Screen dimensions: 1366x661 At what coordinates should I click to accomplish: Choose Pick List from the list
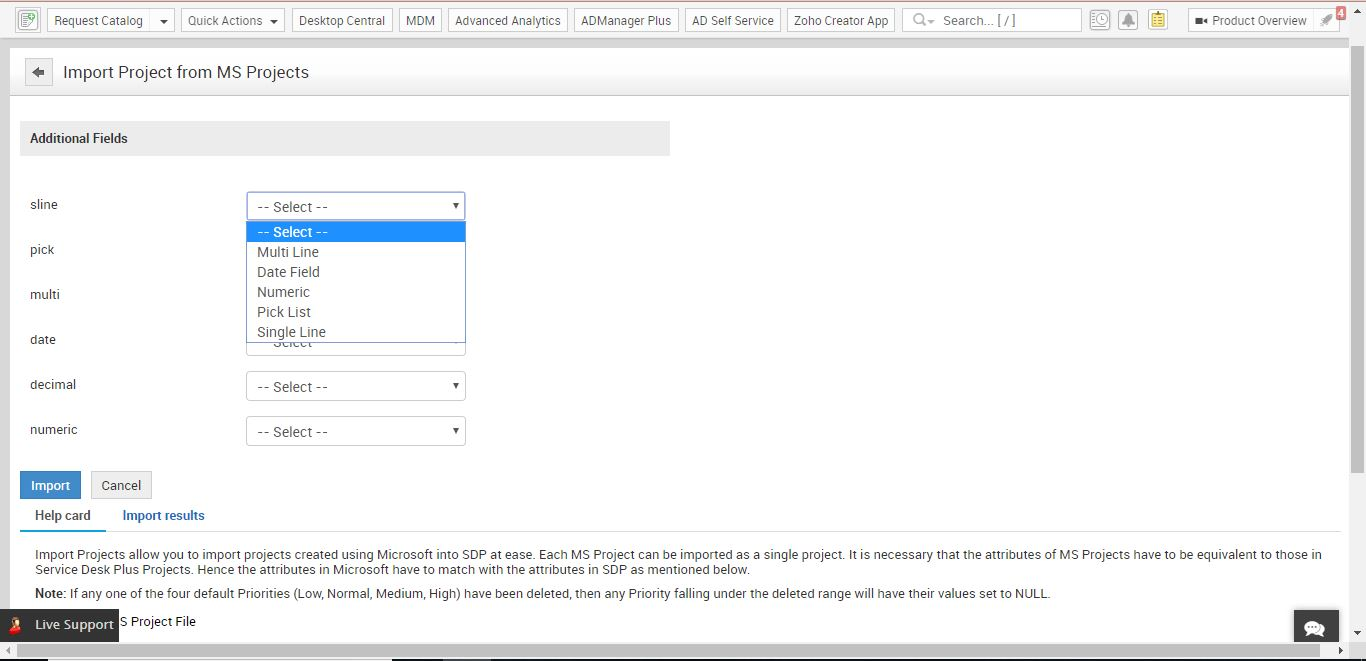[356, 312]
